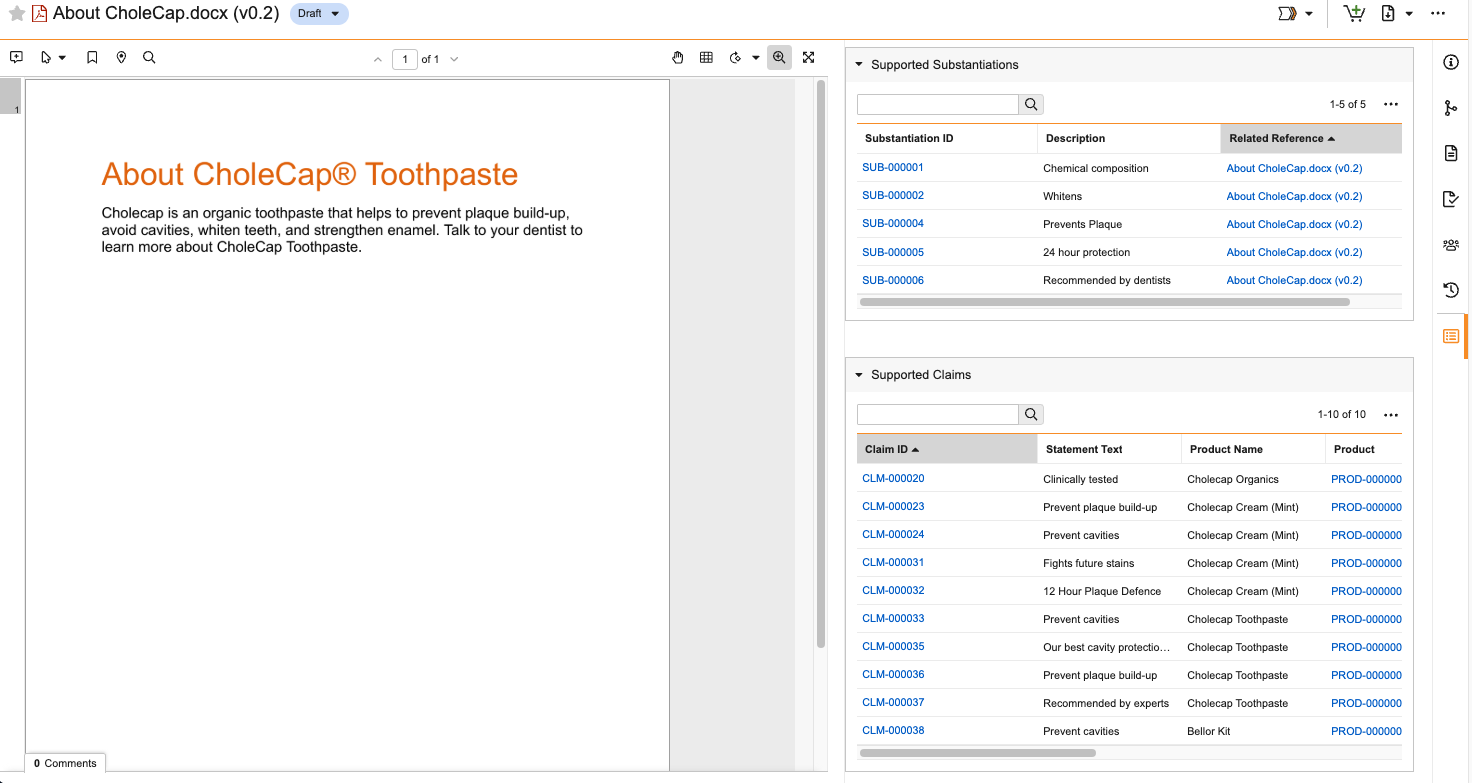
Task: Open the orange claims list panel icon
Action: tap(1451, 336)
